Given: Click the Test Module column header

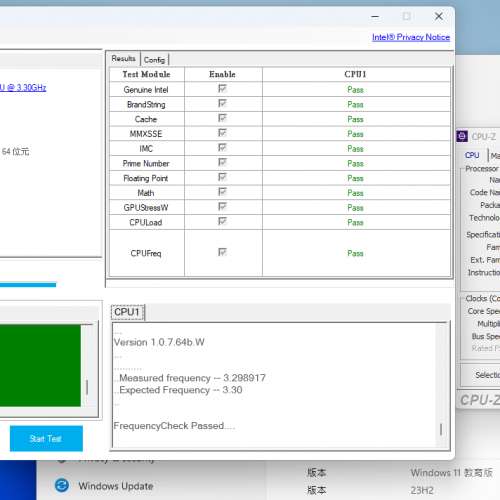Looking at the screenshot, I should (x=146, y=74).
